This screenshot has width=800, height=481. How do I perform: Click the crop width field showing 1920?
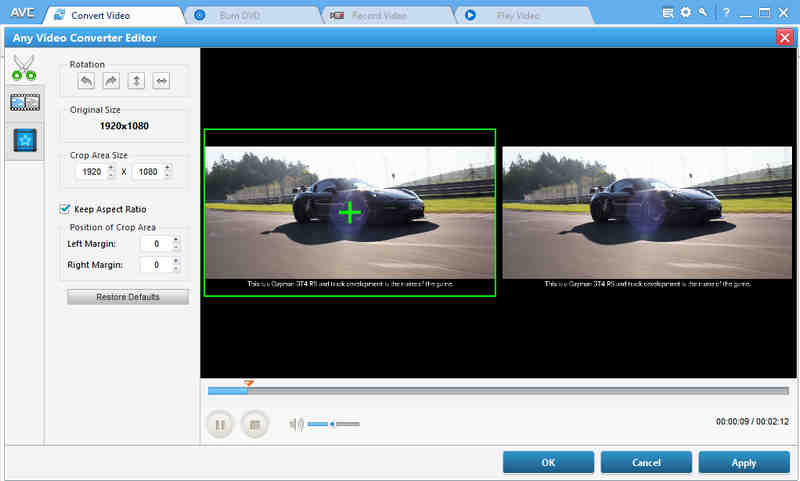coord(92,172)
